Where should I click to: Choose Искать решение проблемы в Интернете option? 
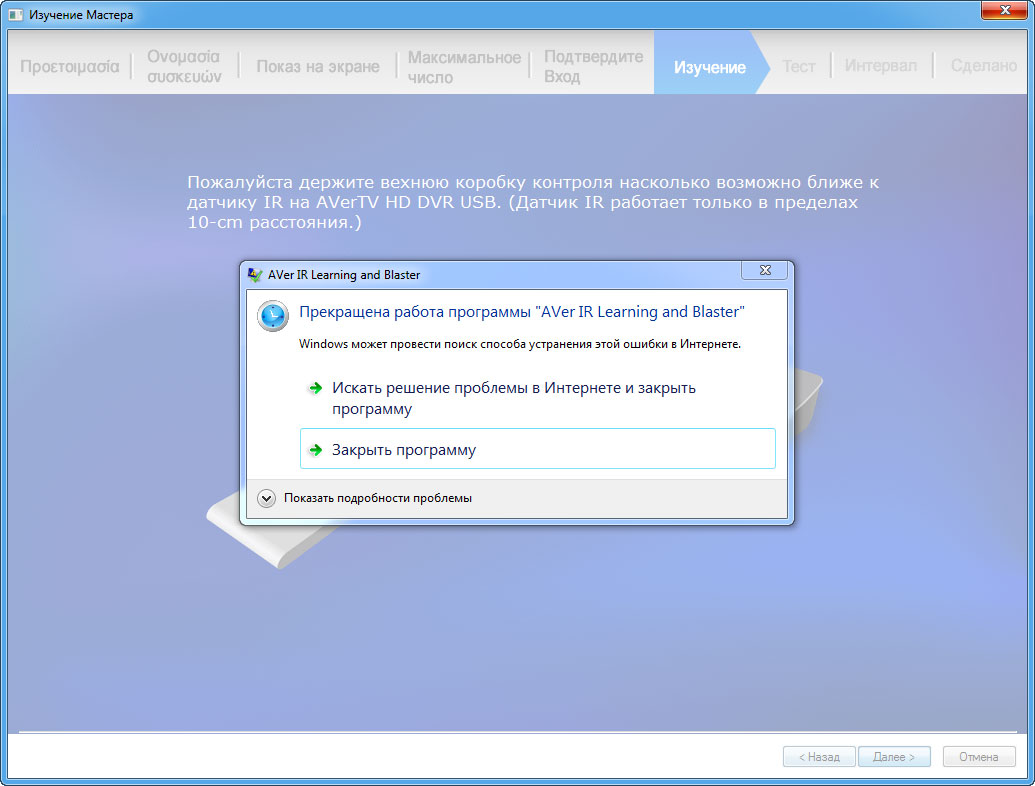coord(537,398)
